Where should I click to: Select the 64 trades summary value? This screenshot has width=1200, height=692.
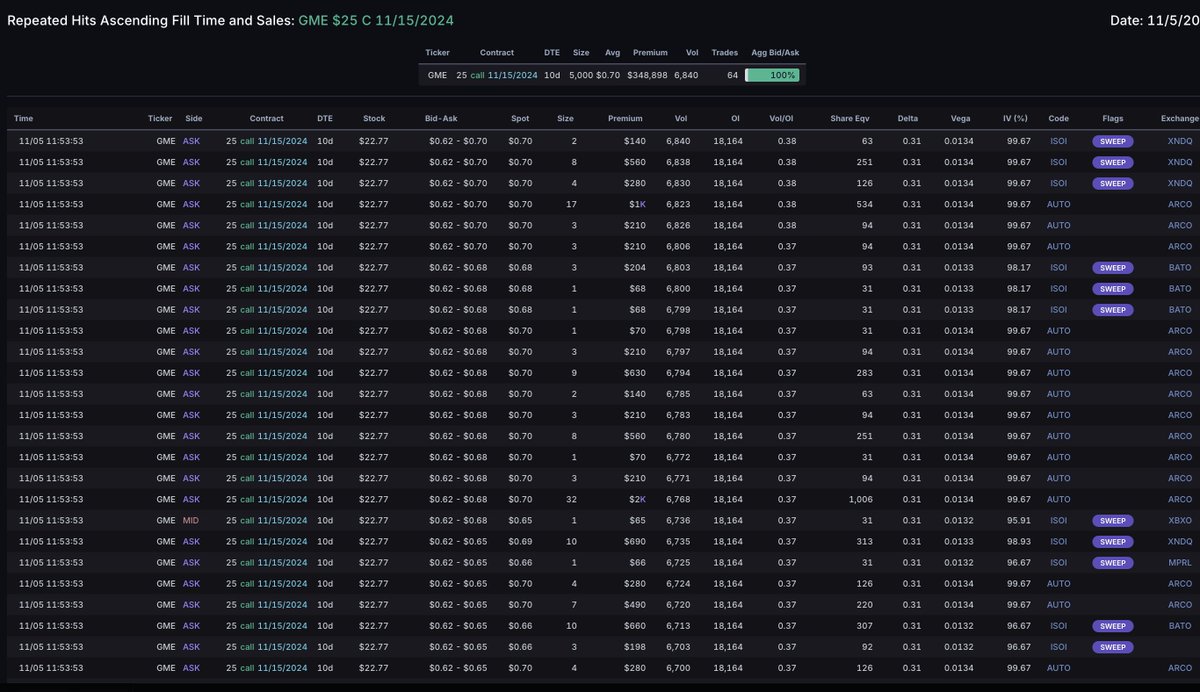click(x=732, y=75)
